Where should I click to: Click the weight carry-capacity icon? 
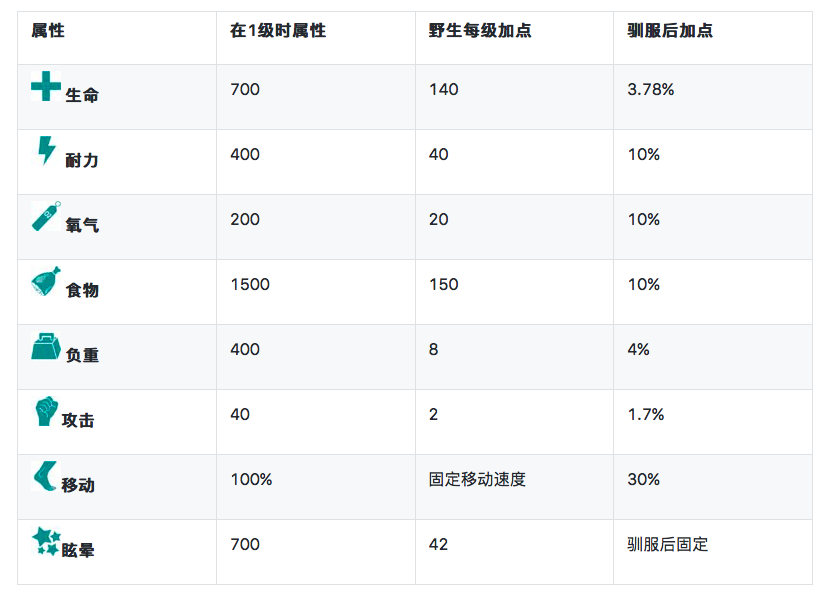(46, 346)
